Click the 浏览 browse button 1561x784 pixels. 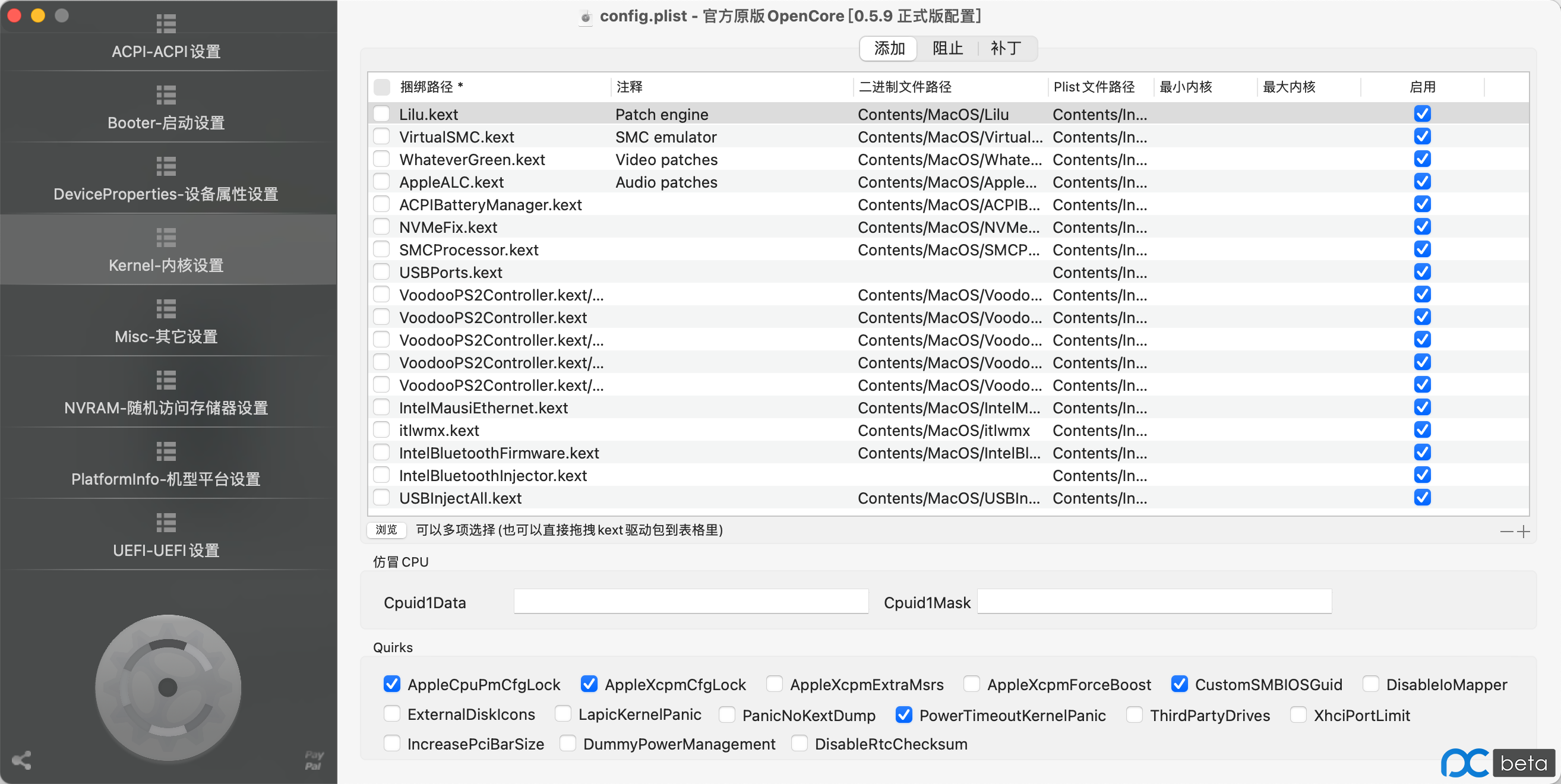[387, 530]
